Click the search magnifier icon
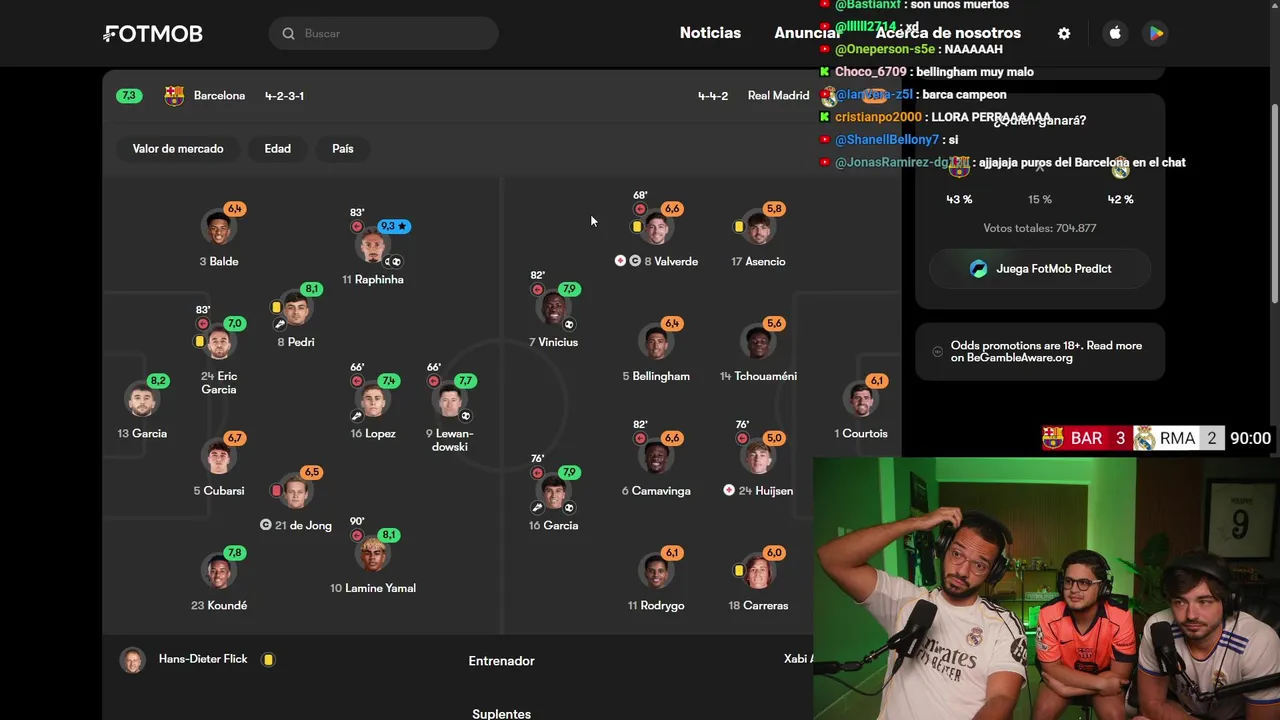The height and width of the screenshot is (720, 1280). [288, 34]
